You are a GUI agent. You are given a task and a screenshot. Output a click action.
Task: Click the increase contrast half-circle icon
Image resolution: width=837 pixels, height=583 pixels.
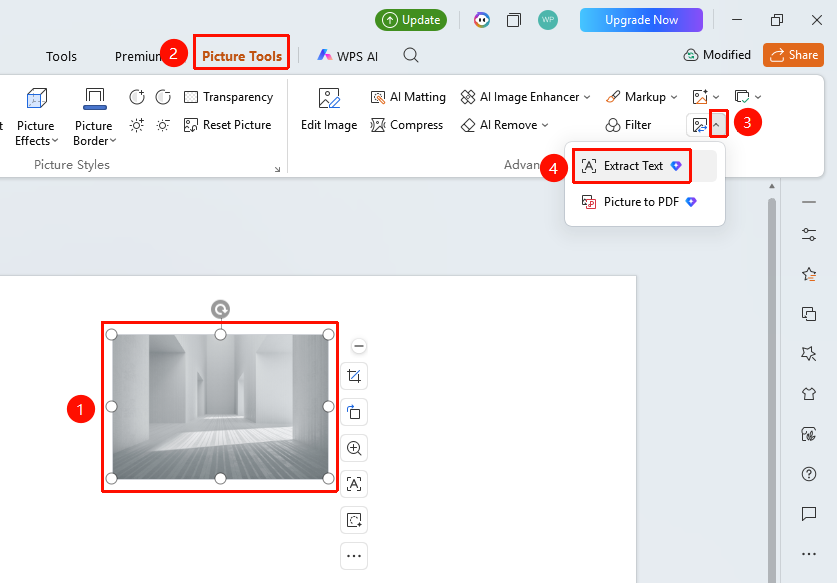pos(137,97)
